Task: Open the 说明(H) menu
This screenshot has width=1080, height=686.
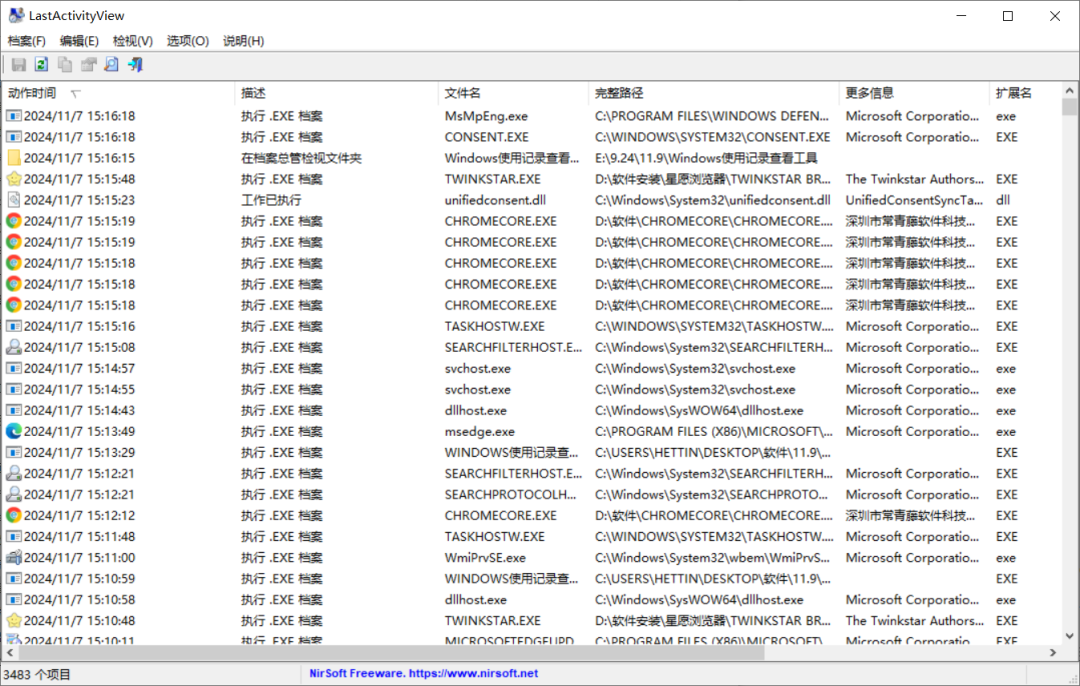Action: tap(244, 41)
